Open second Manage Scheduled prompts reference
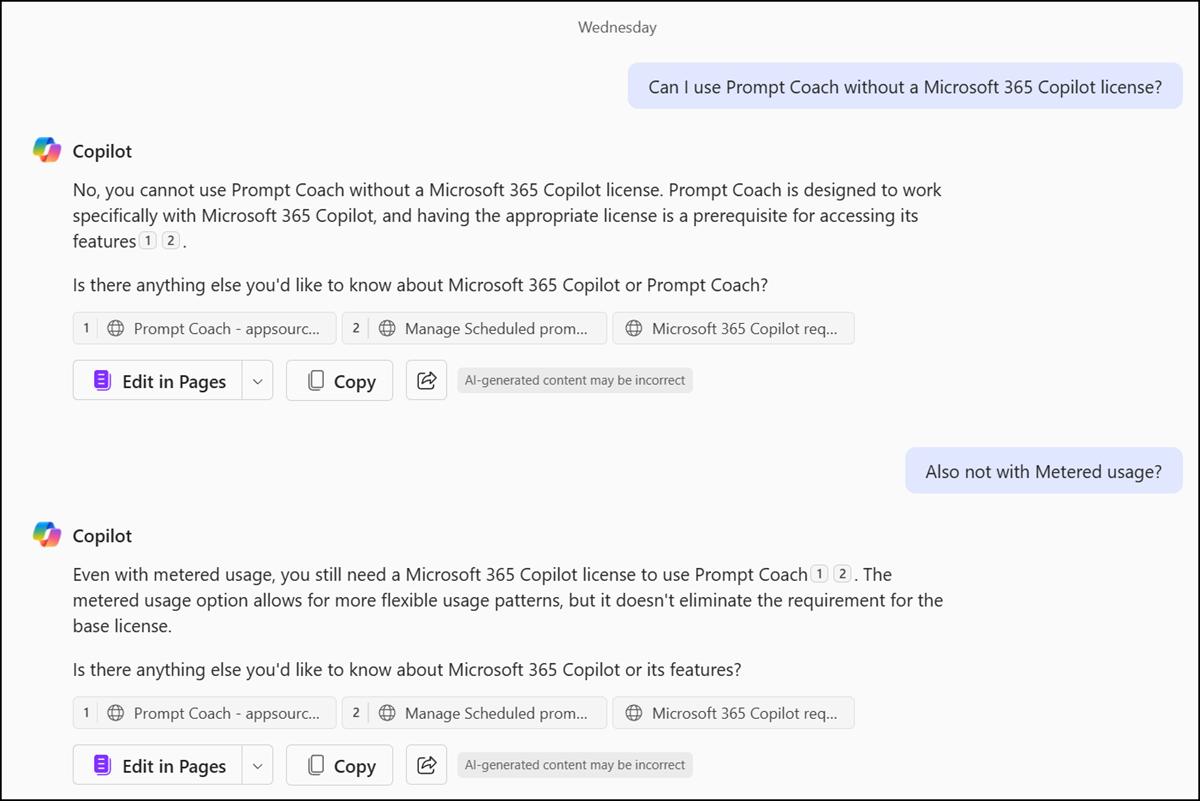Image resolution: width=1200 pixels, height=801 pixels. tap(474, 713)
